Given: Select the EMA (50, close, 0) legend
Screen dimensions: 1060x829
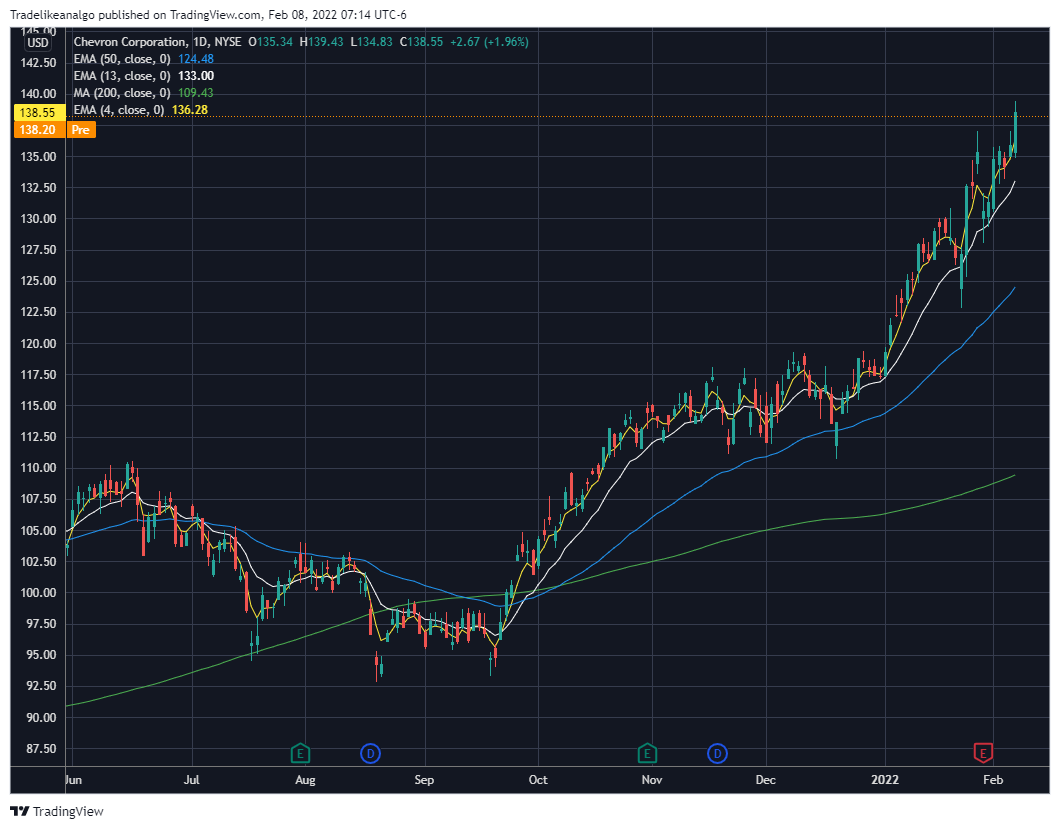Looking at the screenshot, I should coord(122,59).
